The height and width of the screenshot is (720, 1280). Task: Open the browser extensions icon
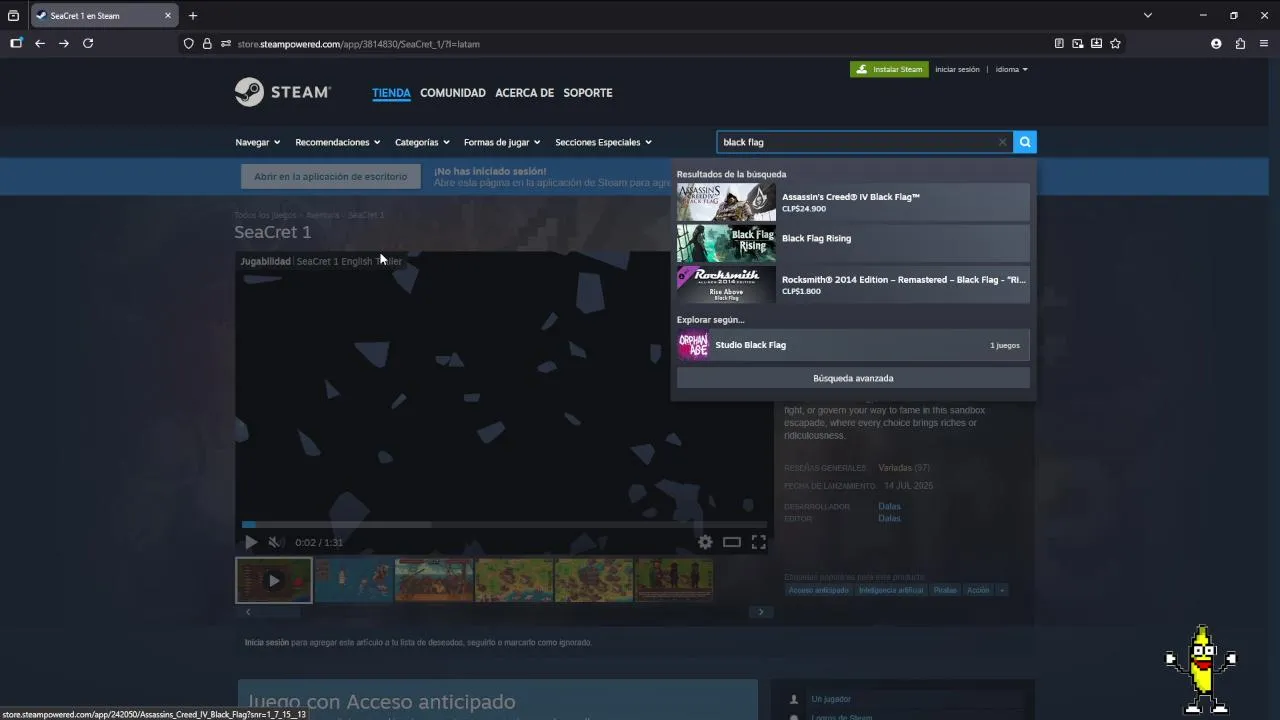tap(1240, 43)
